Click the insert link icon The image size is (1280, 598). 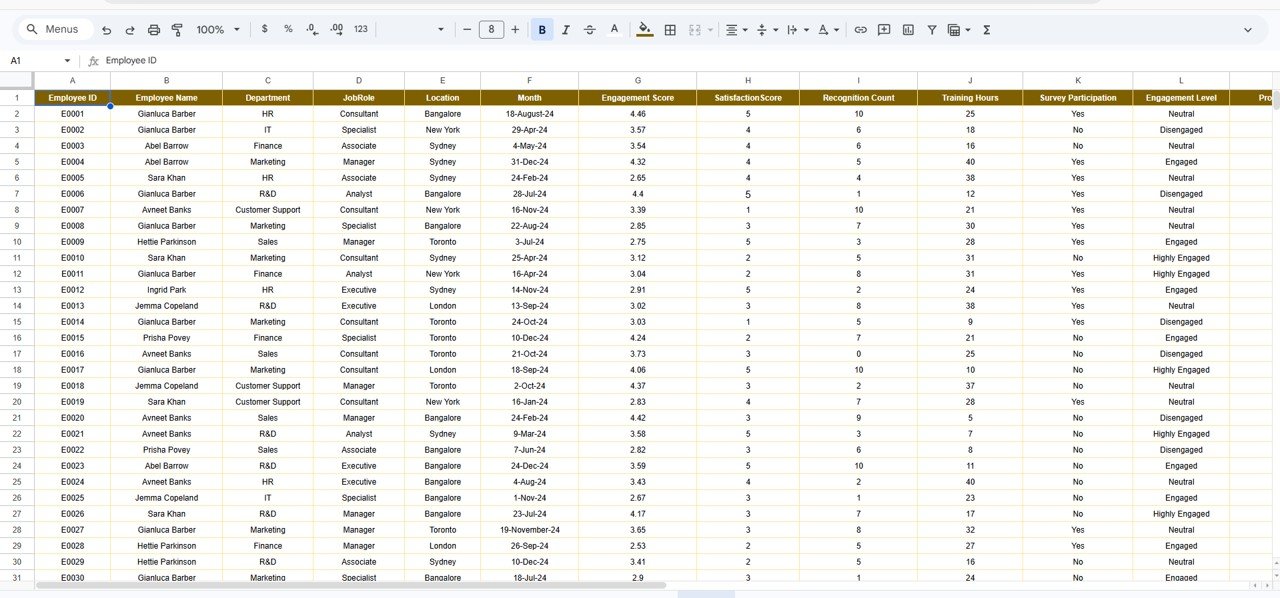[x=860, y=29]
